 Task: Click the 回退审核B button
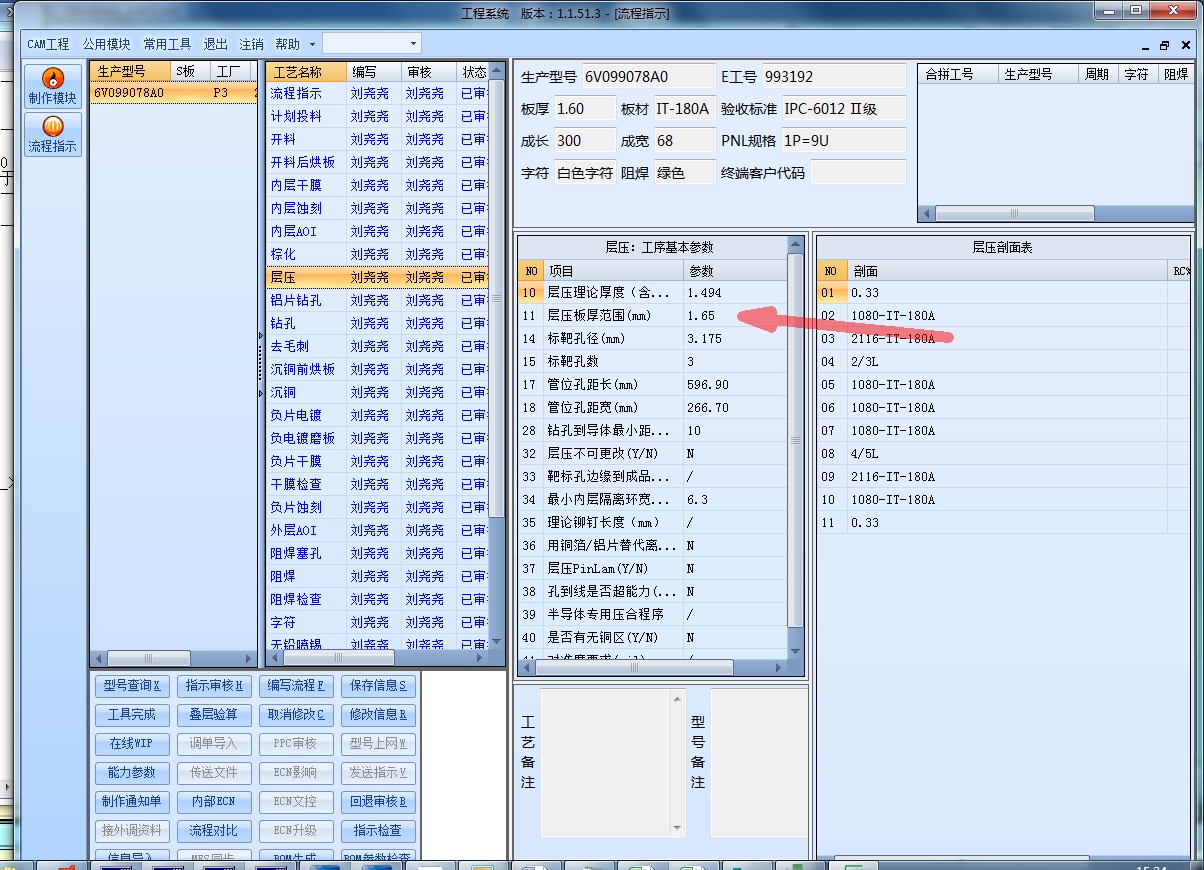click(379, 802)
